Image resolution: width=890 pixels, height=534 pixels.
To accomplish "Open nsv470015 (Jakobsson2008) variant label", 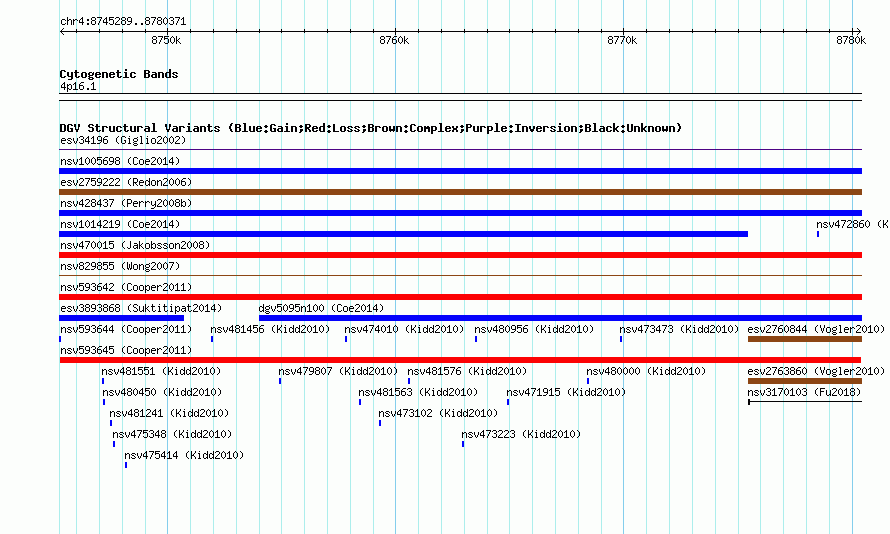I will click(135, 245).
